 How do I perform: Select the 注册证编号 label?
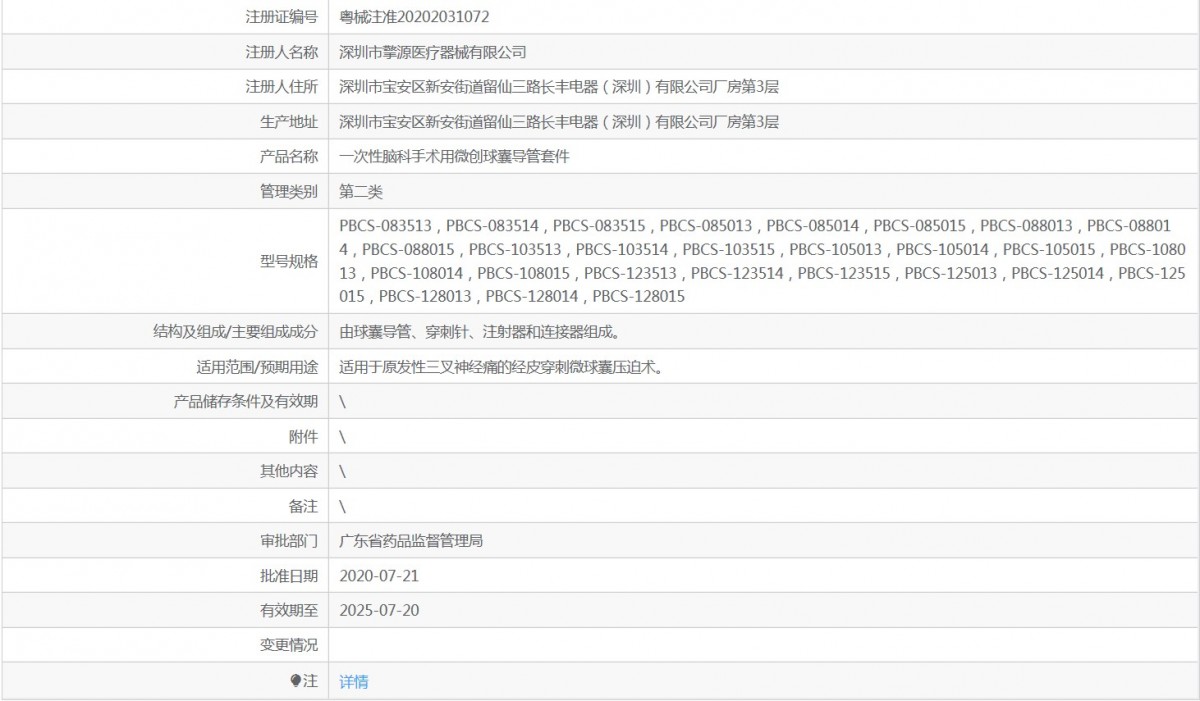tap(282, 17)
